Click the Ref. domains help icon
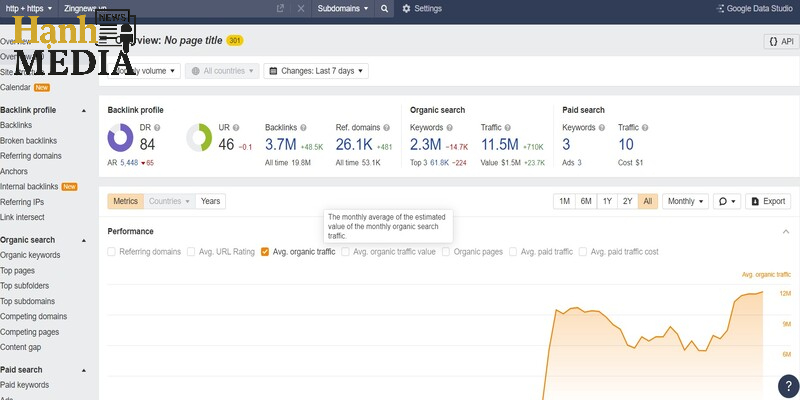Screen dimensions: 800x400 pos(387,128)
